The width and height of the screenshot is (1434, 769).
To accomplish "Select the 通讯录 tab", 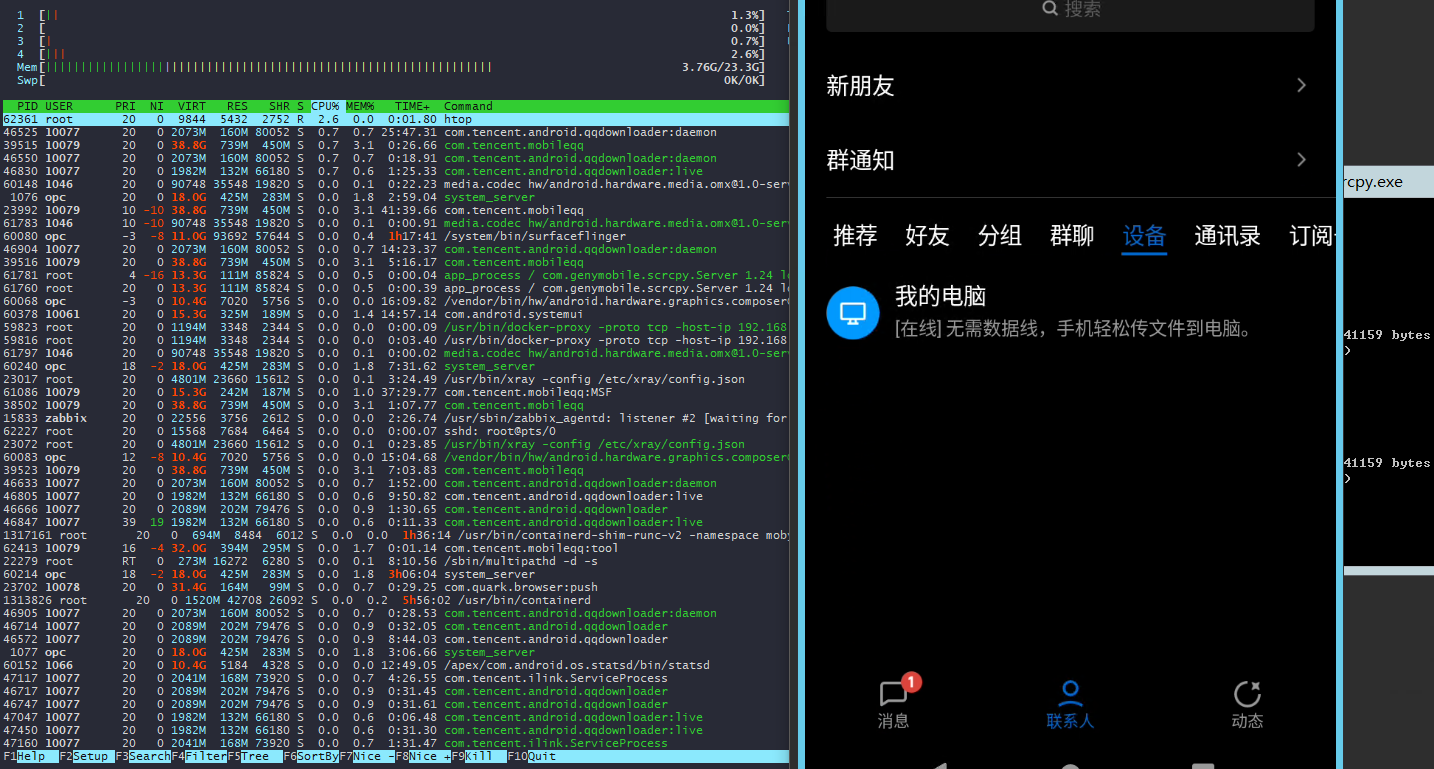I will click(x=1227, y=236).
